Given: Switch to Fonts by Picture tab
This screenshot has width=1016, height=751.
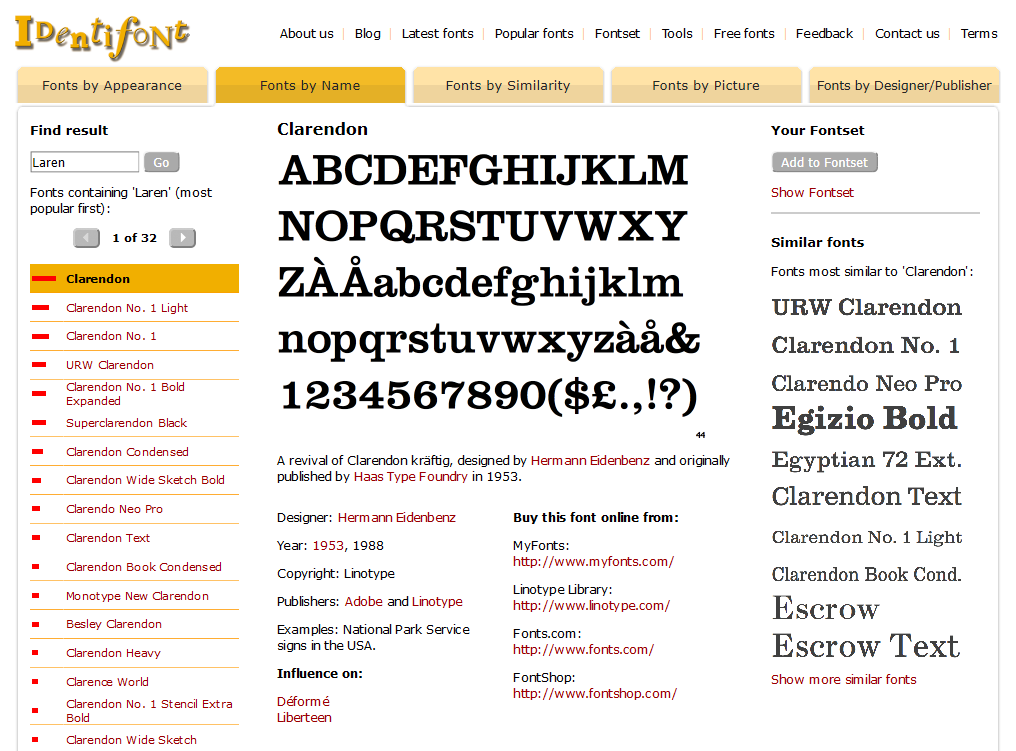Looking at the screenshot, I should (x=706, y=86).
